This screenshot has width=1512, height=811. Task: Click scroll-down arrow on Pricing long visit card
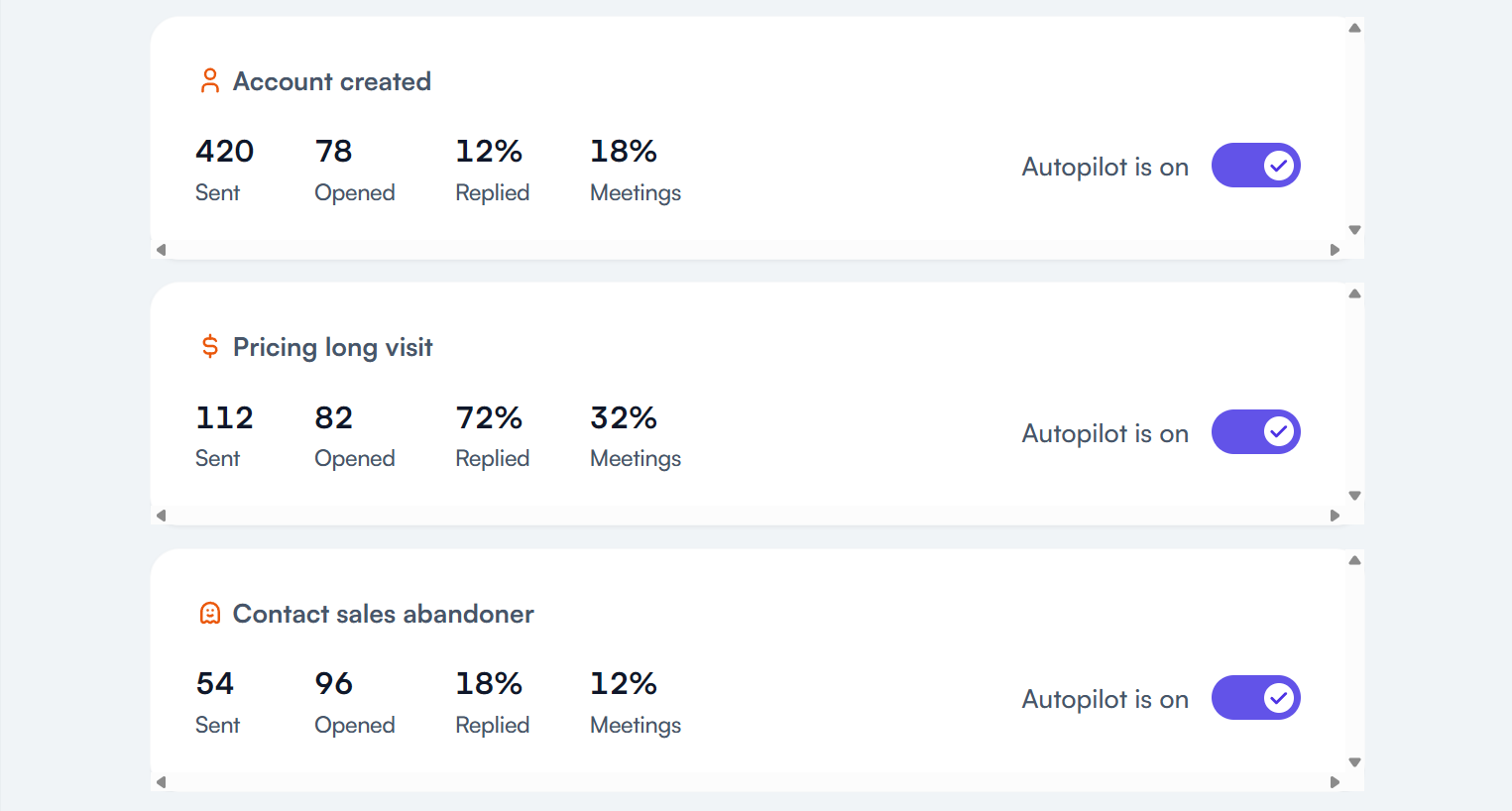click(x=1354, y=496)
